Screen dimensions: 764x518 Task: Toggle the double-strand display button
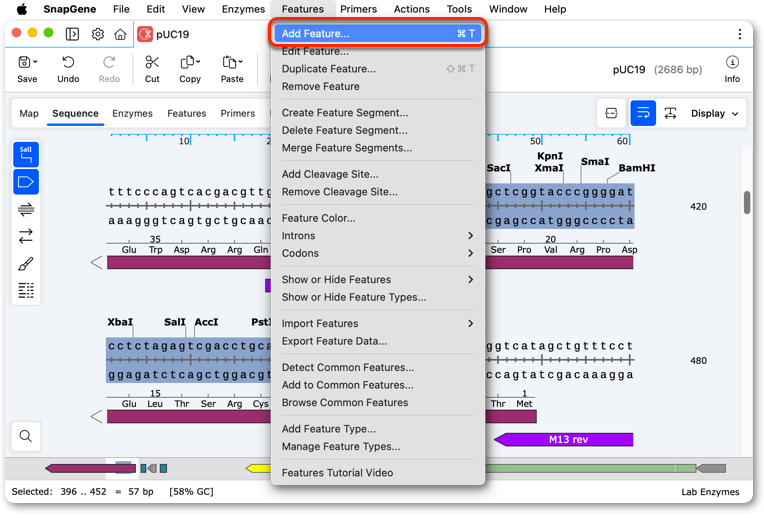coord(26,210)
